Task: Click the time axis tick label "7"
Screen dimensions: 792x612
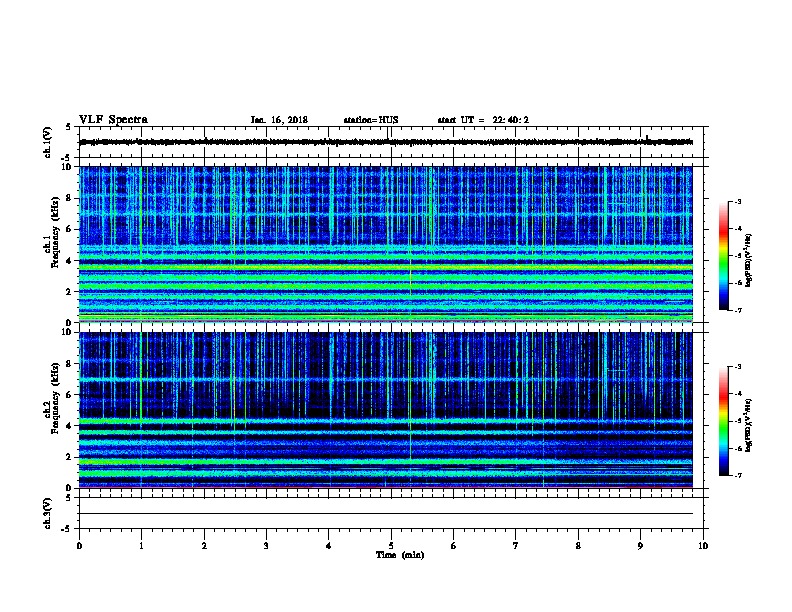Action: (x=516, y=546)
